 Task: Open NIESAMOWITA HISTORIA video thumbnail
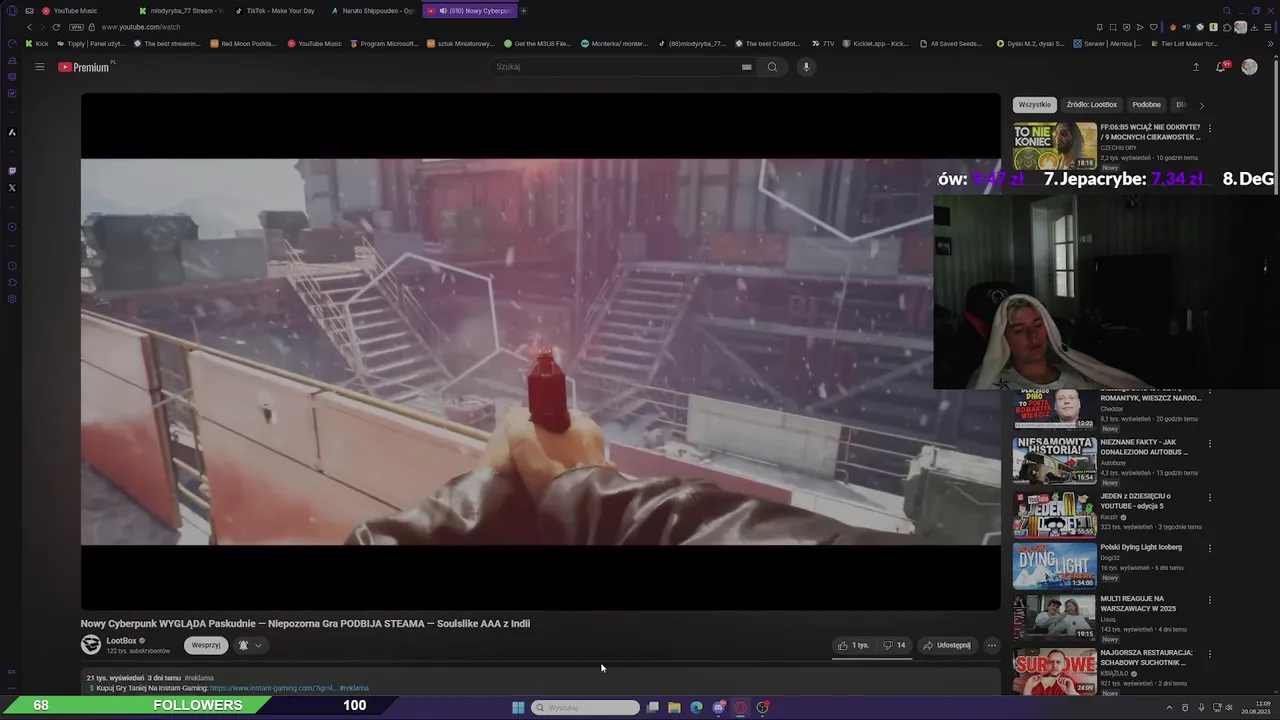click(1054, 460)
